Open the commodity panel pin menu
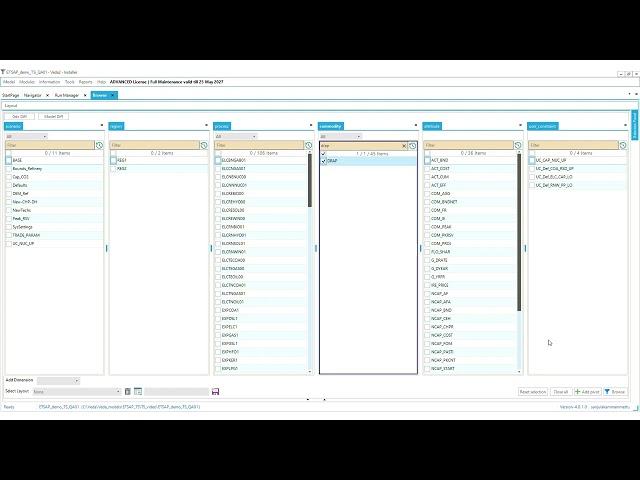This screenshot has height=480, width=640. click(416, 125)
